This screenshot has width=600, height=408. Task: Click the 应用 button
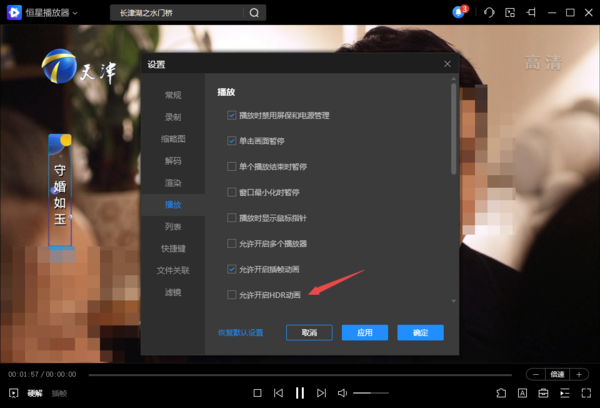[x=364, y=332]
